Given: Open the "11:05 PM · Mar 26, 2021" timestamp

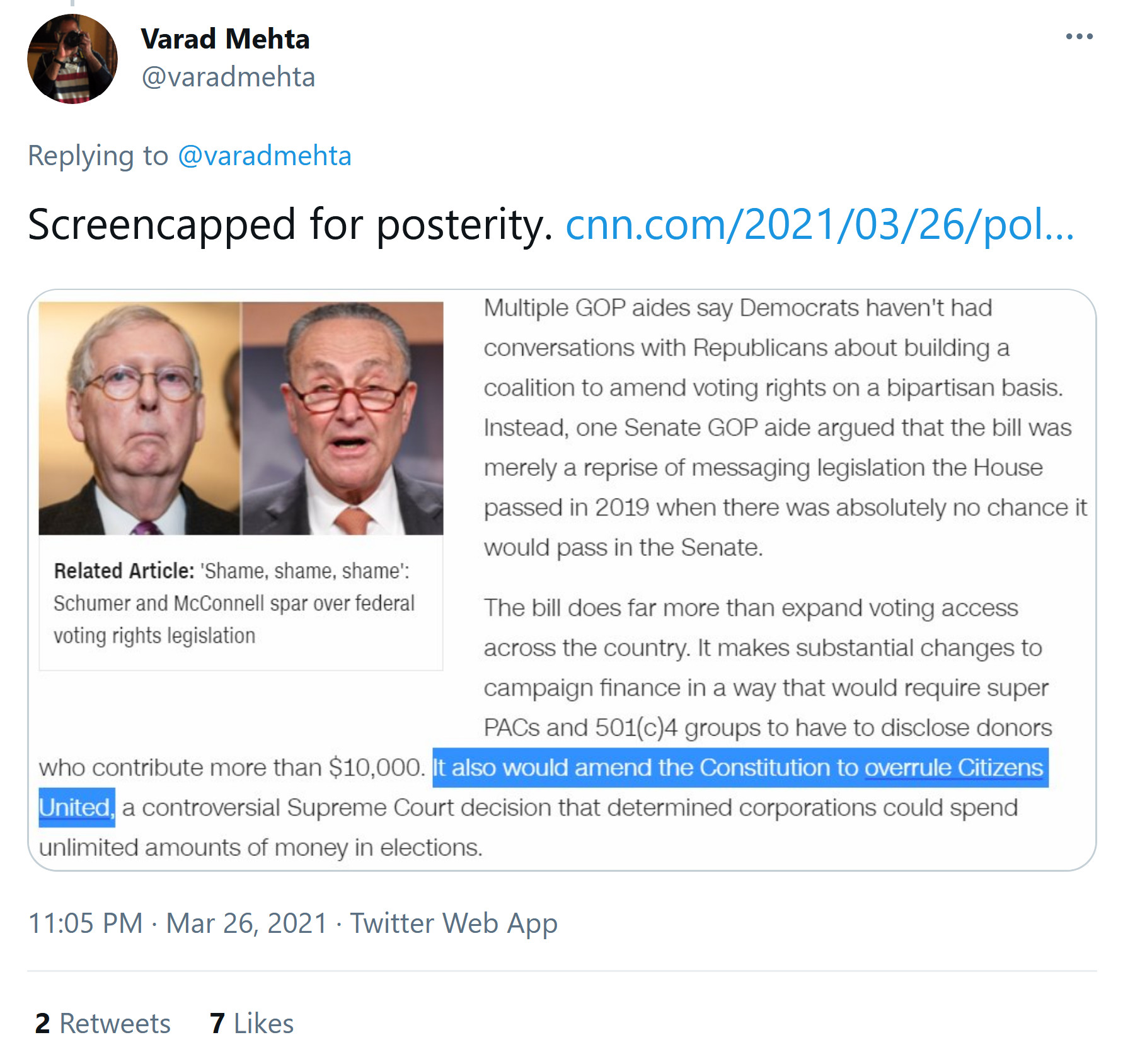Looking at the screenshot, I should (178, 923).
